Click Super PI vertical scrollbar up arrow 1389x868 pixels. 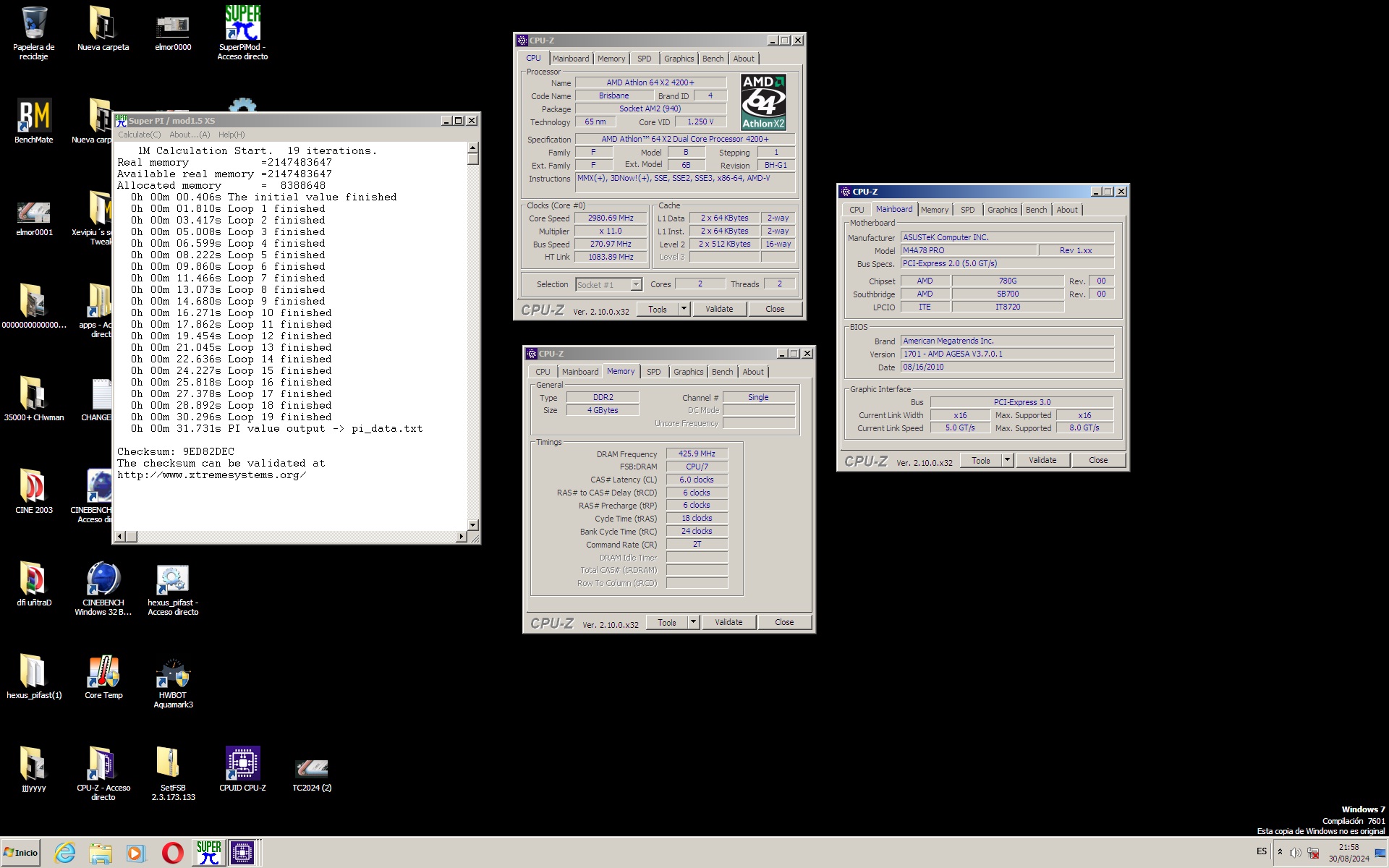click(473, 148)
